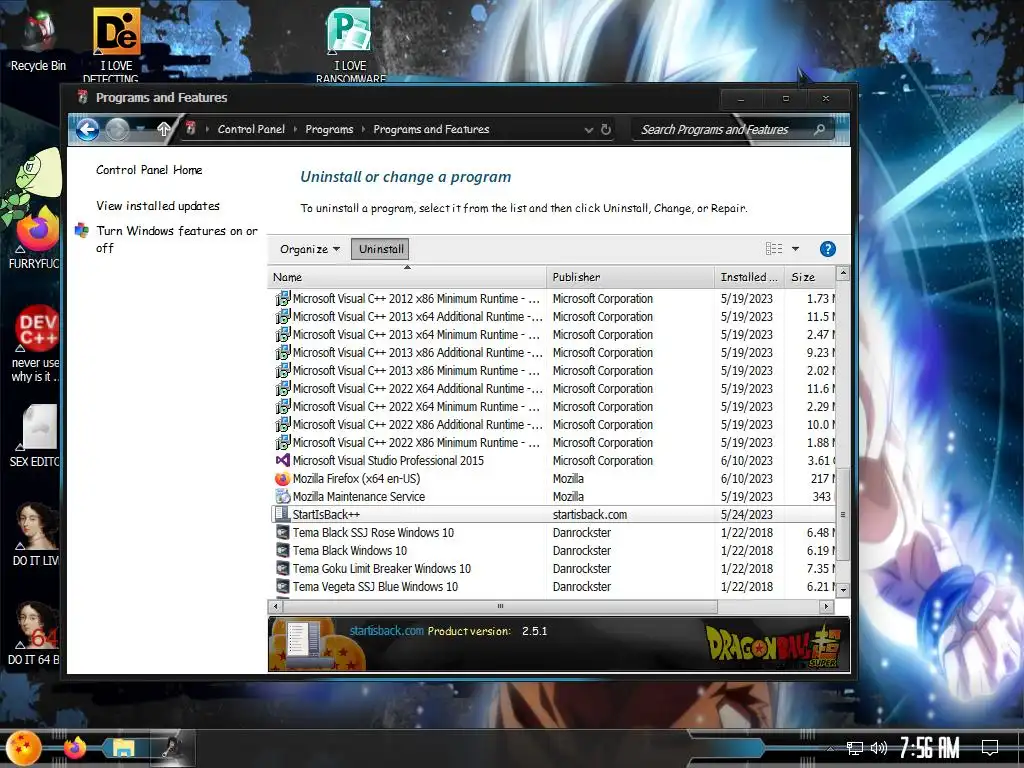1024x768 pixels.
Task: Select the DO IT 64 B desktop shortcut
Action: click(34, 633)
